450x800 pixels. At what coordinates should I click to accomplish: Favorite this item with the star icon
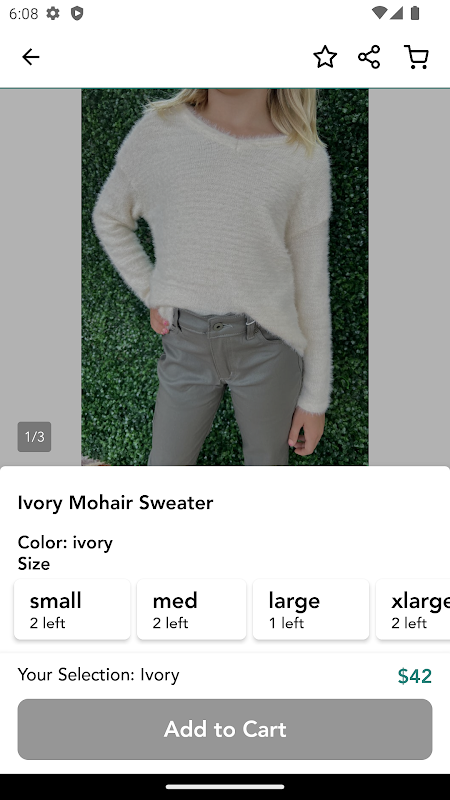point(325,57)
